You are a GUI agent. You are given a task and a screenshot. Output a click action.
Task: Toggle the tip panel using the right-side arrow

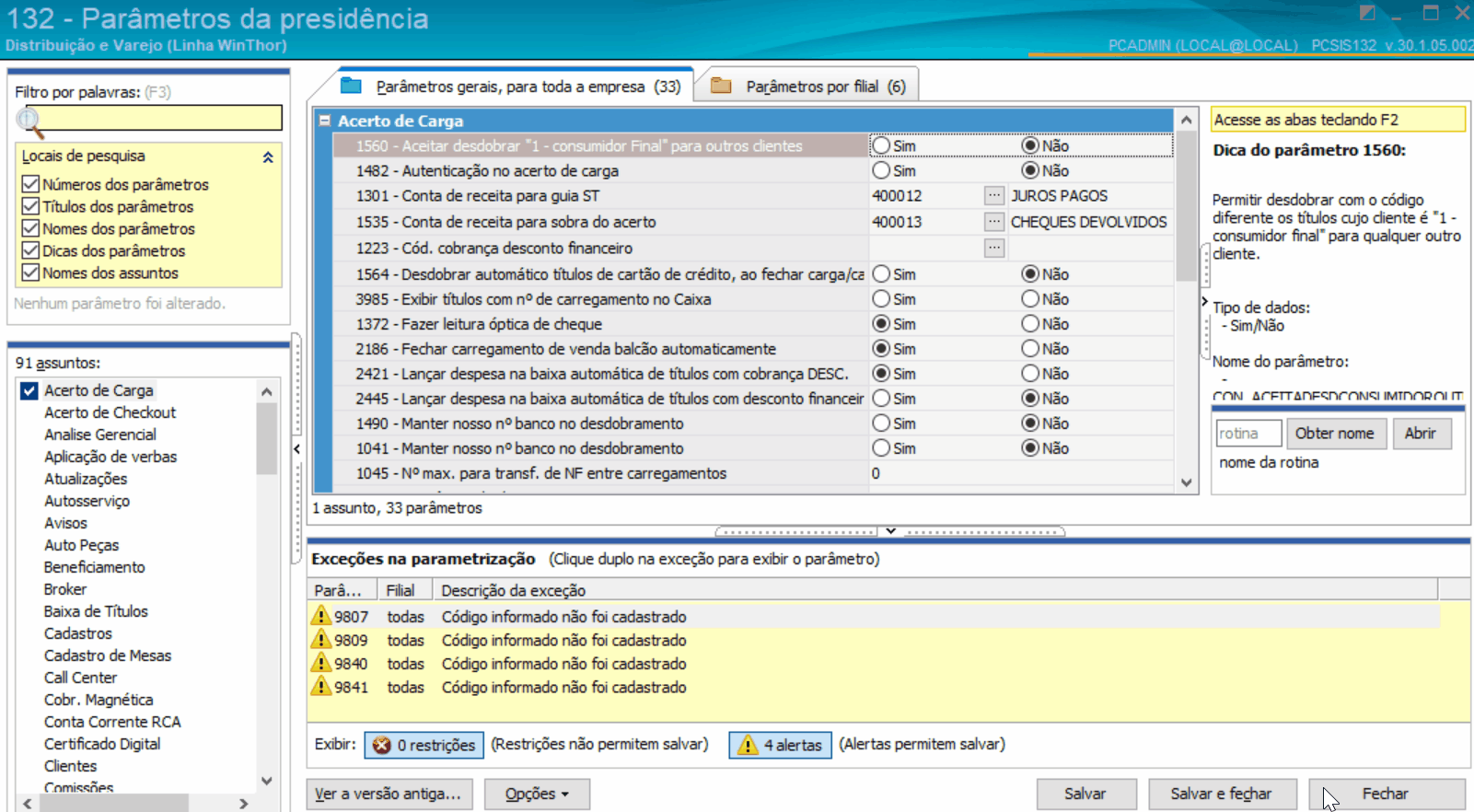[x=1204, y=302]
